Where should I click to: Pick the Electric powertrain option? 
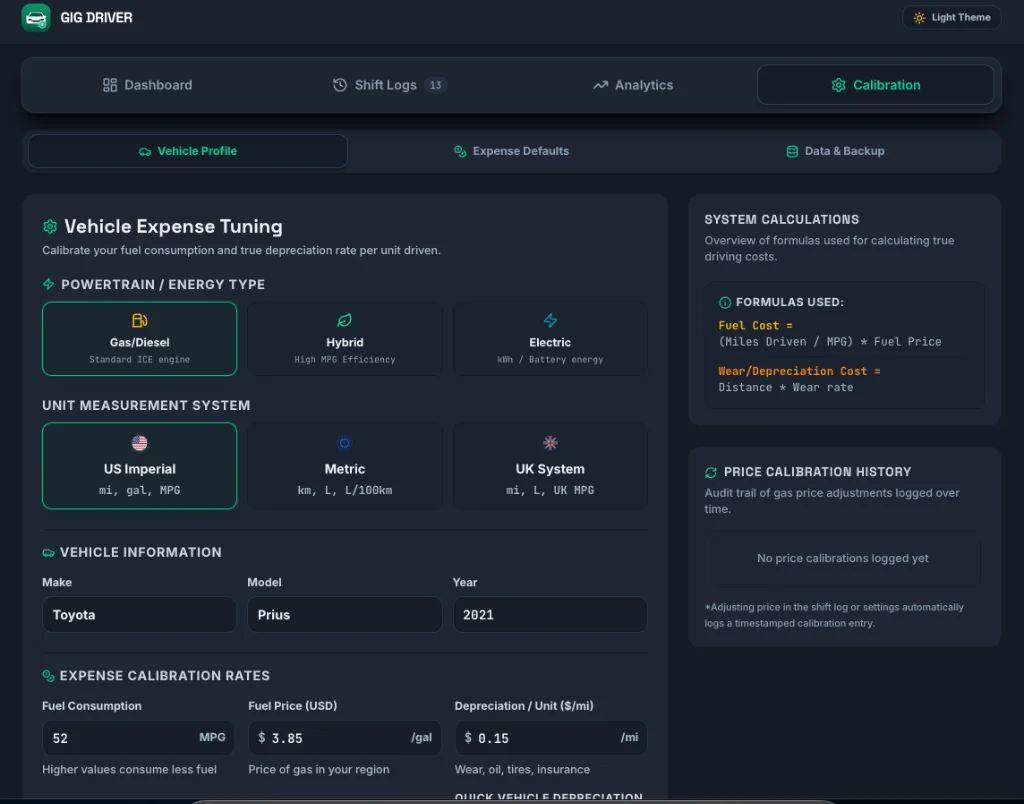[550, 338]
